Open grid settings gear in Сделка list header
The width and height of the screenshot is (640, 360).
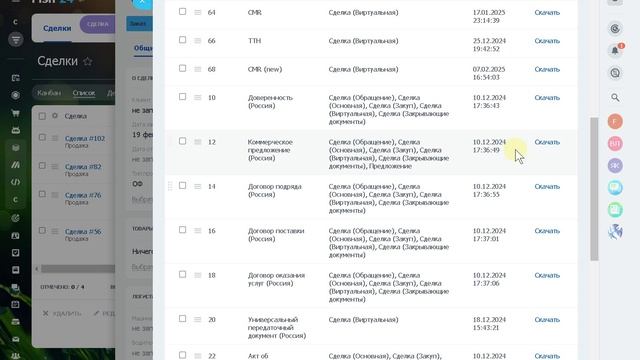55,116
